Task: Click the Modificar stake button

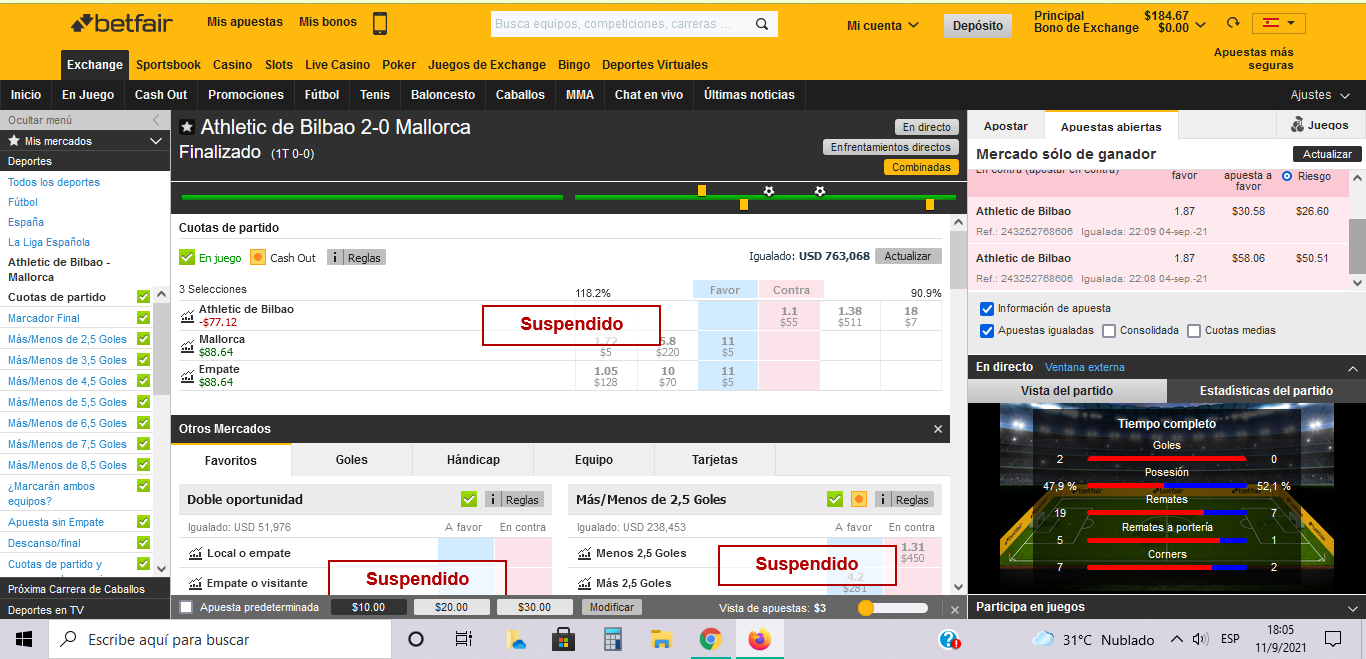Action: [x=612, y=607]
